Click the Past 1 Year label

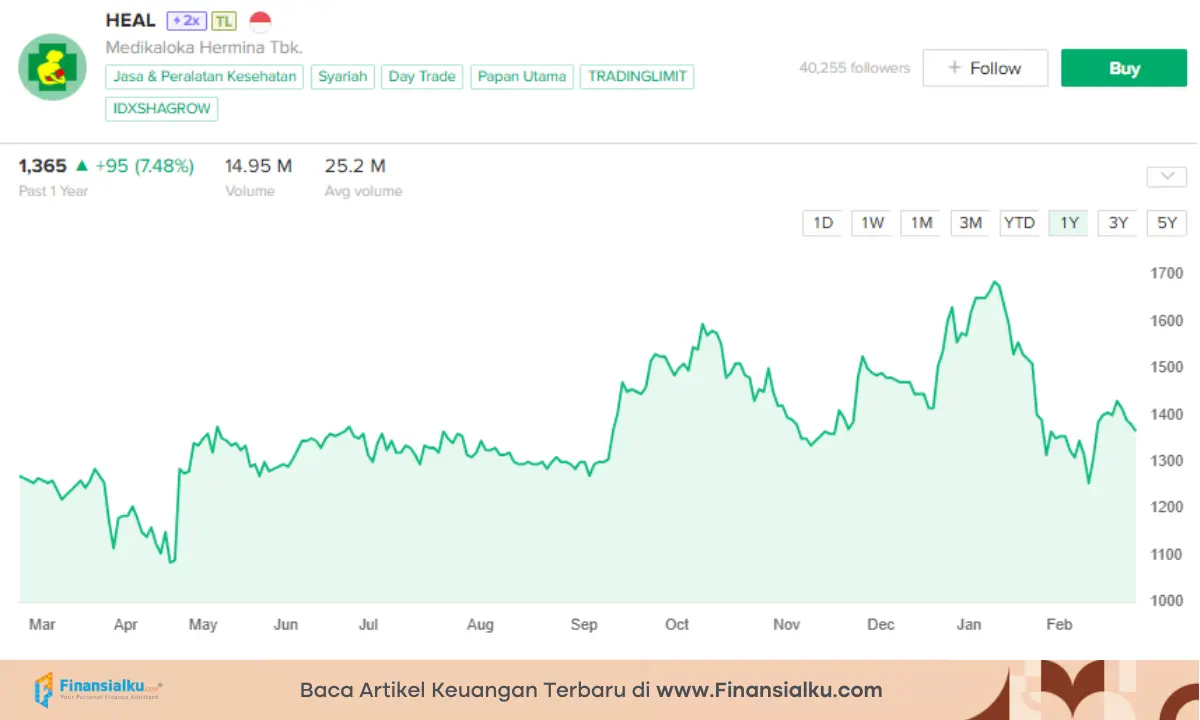coord(53,191)
